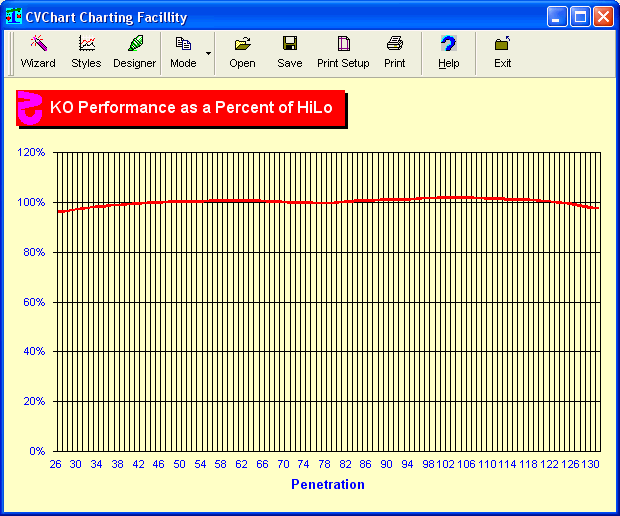This screenshot has height=516, width=620.
Task: Print the current chart
Action: pos(395,52)
